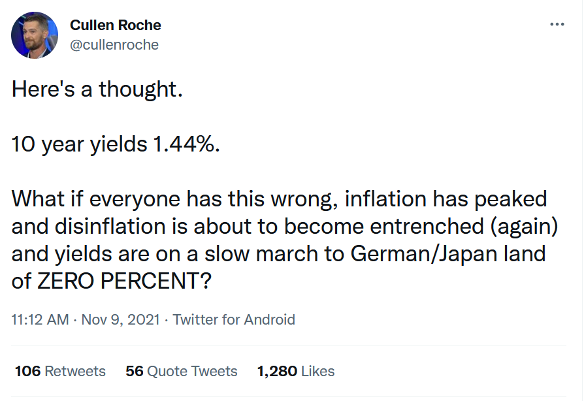Click the 1,280 likes count number
Image resolution: width=584 pixels, height=402 pixels.
(x=277, y=371)
